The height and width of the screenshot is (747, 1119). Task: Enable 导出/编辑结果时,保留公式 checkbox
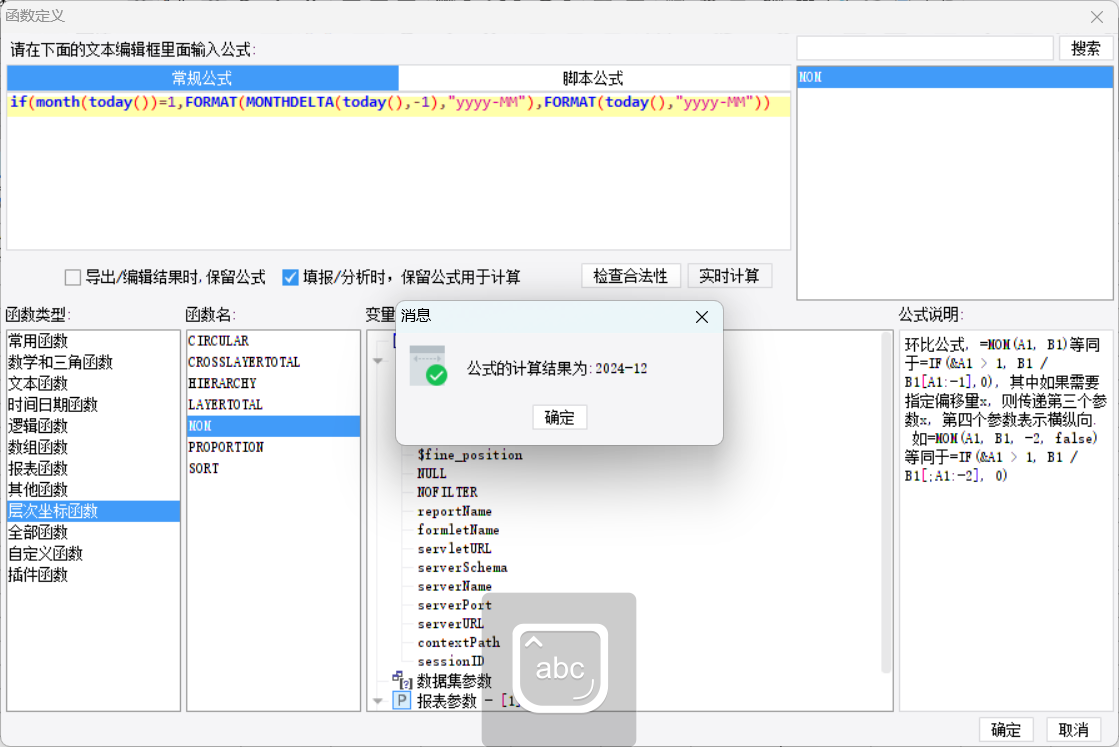coord(73,277)
